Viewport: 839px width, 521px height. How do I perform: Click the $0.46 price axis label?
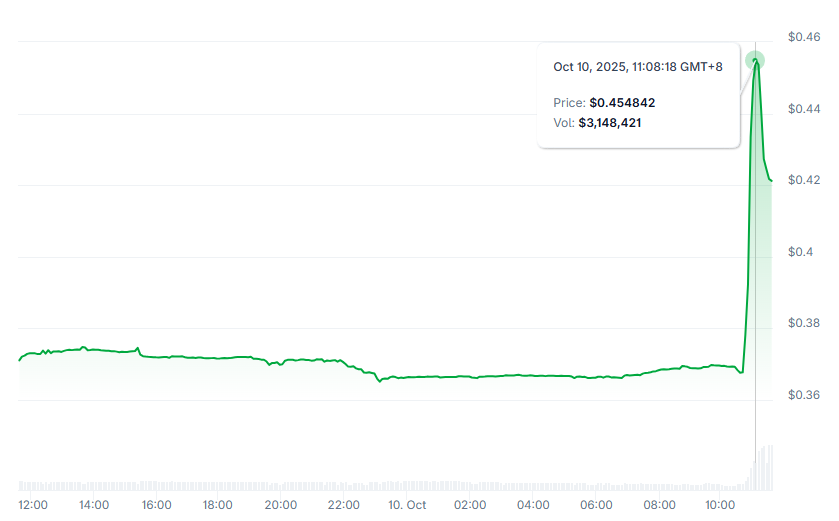tap(804, 37)
